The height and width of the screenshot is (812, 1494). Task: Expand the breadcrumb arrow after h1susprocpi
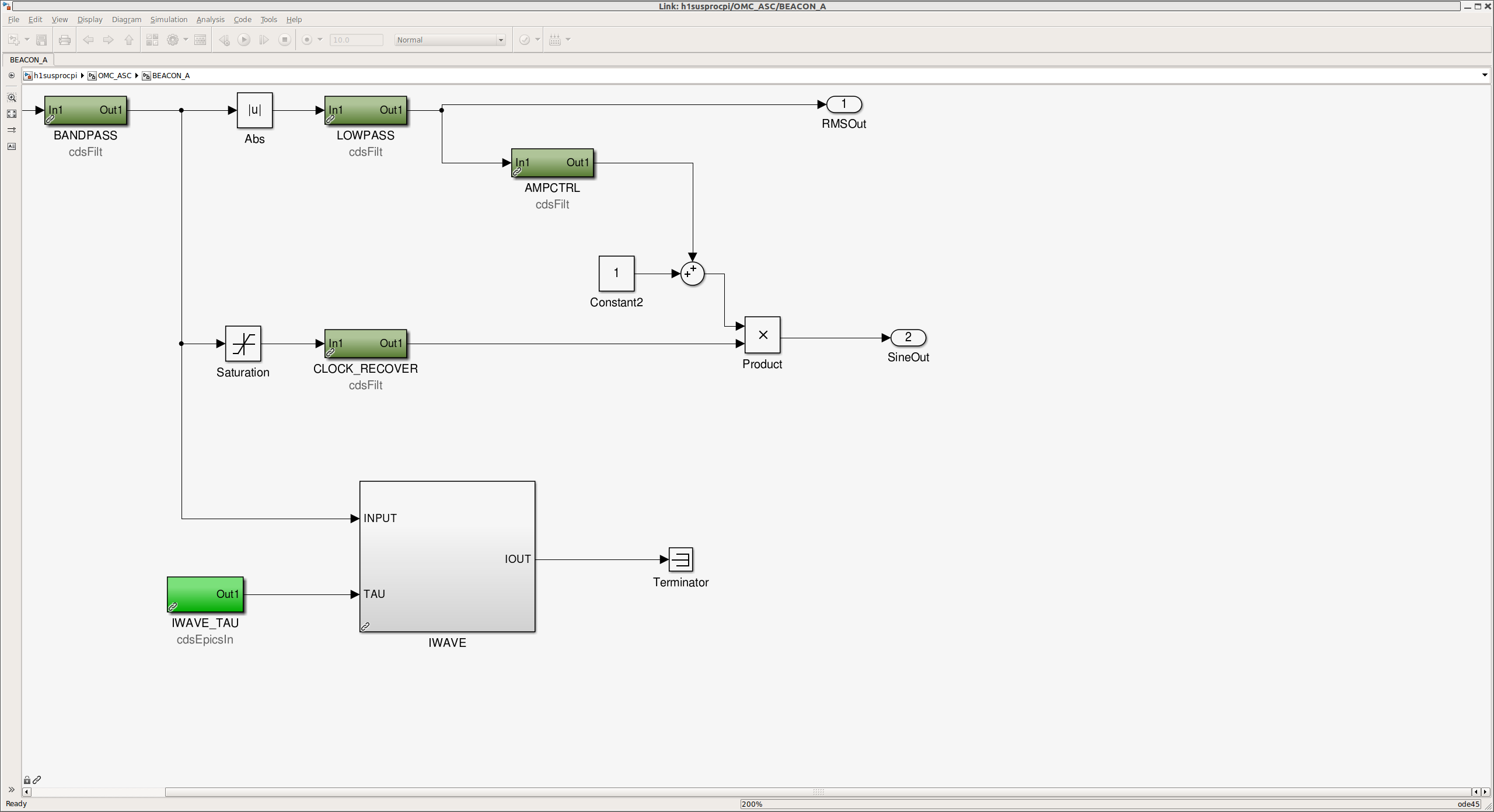pos(82,75)
